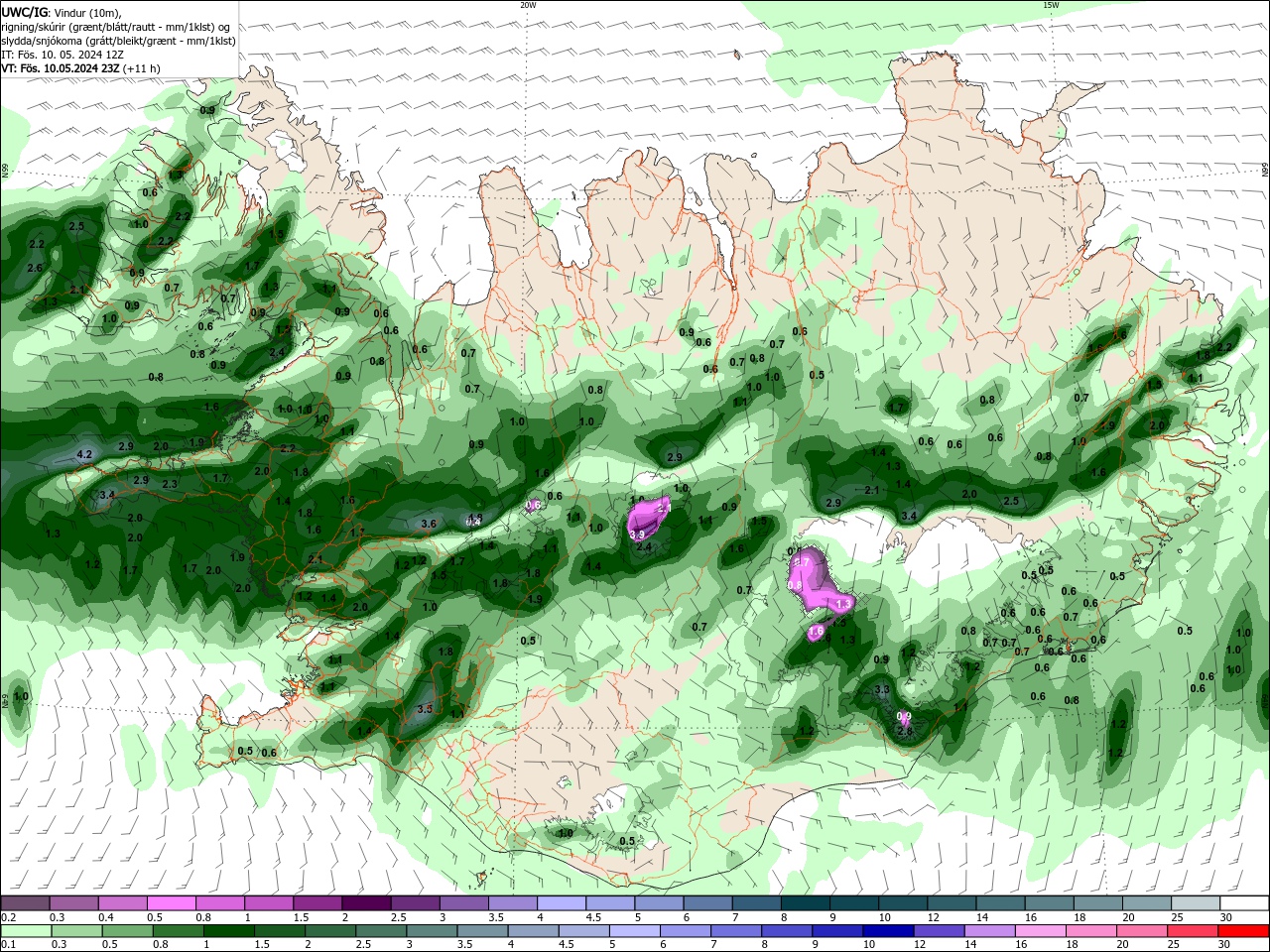Image resolution: width=1270 pixels, height=952 pixels.
Task: Select the green 0.5 swatch on lower rain scale
Action: (x=127, y=930)
